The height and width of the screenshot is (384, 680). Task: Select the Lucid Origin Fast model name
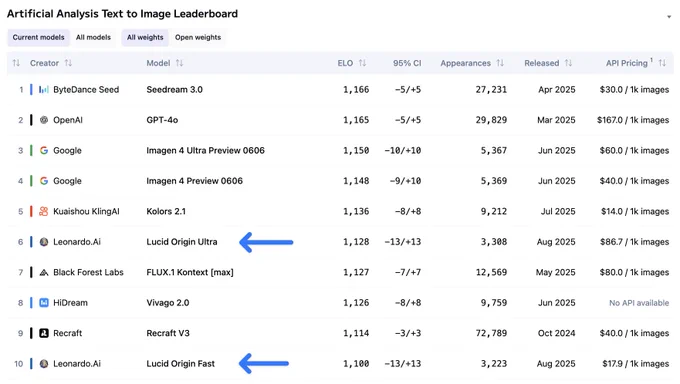coord(180,364)
